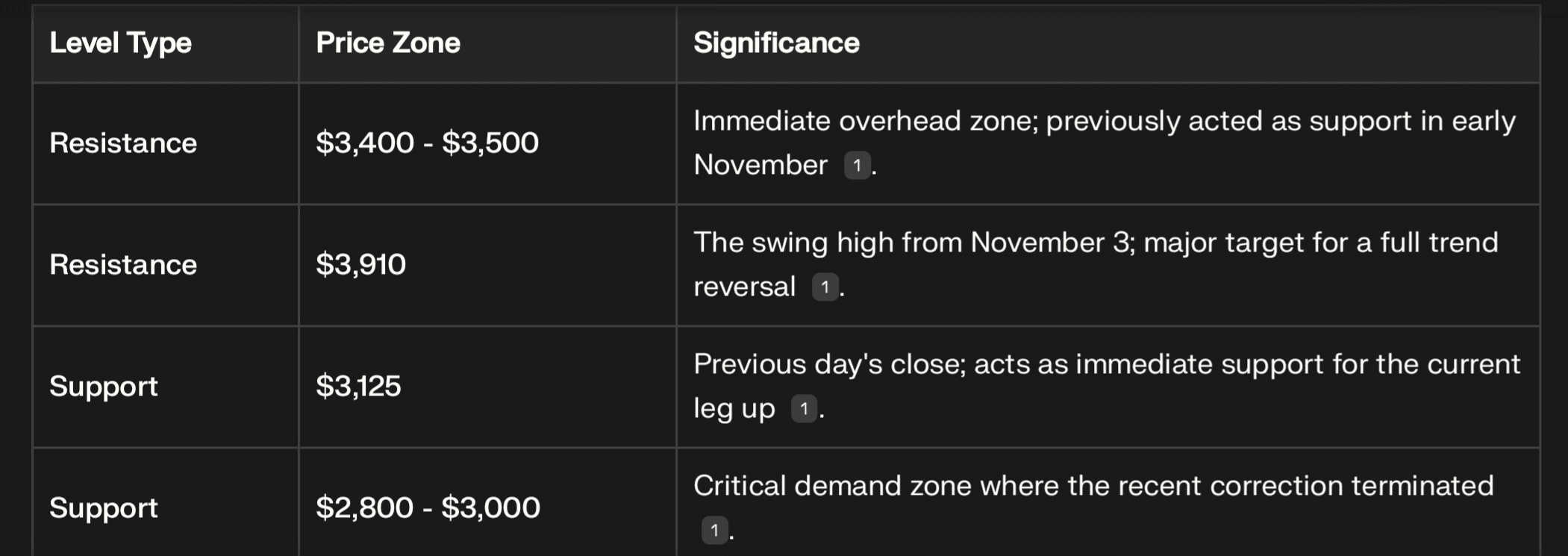Click the 'Price Zone' column header
This screenshot has width=1568, height=556.
click(387, 43)
